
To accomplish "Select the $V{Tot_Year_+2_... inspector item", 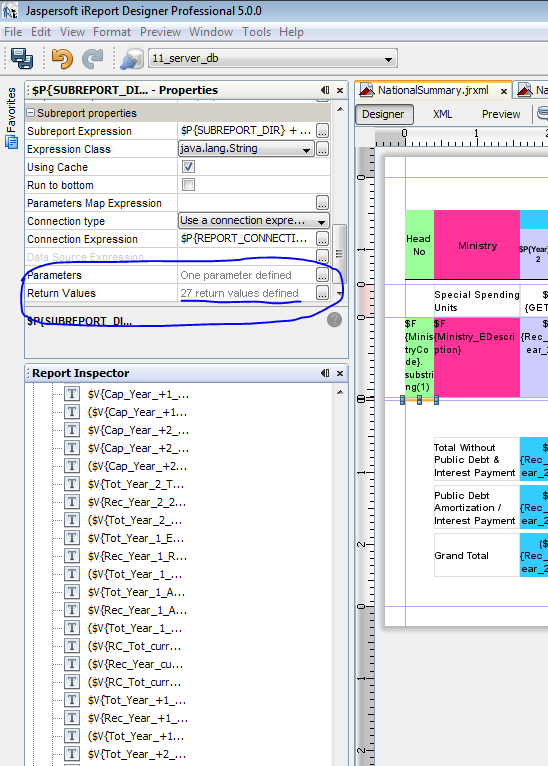I will [x=137, y=754].
